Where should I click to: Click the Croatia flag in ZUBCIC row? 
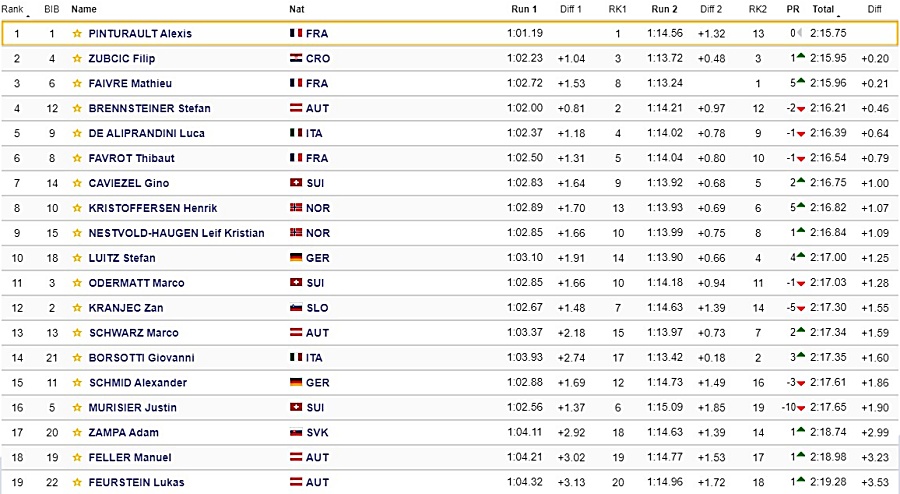[x=296, y=58]
